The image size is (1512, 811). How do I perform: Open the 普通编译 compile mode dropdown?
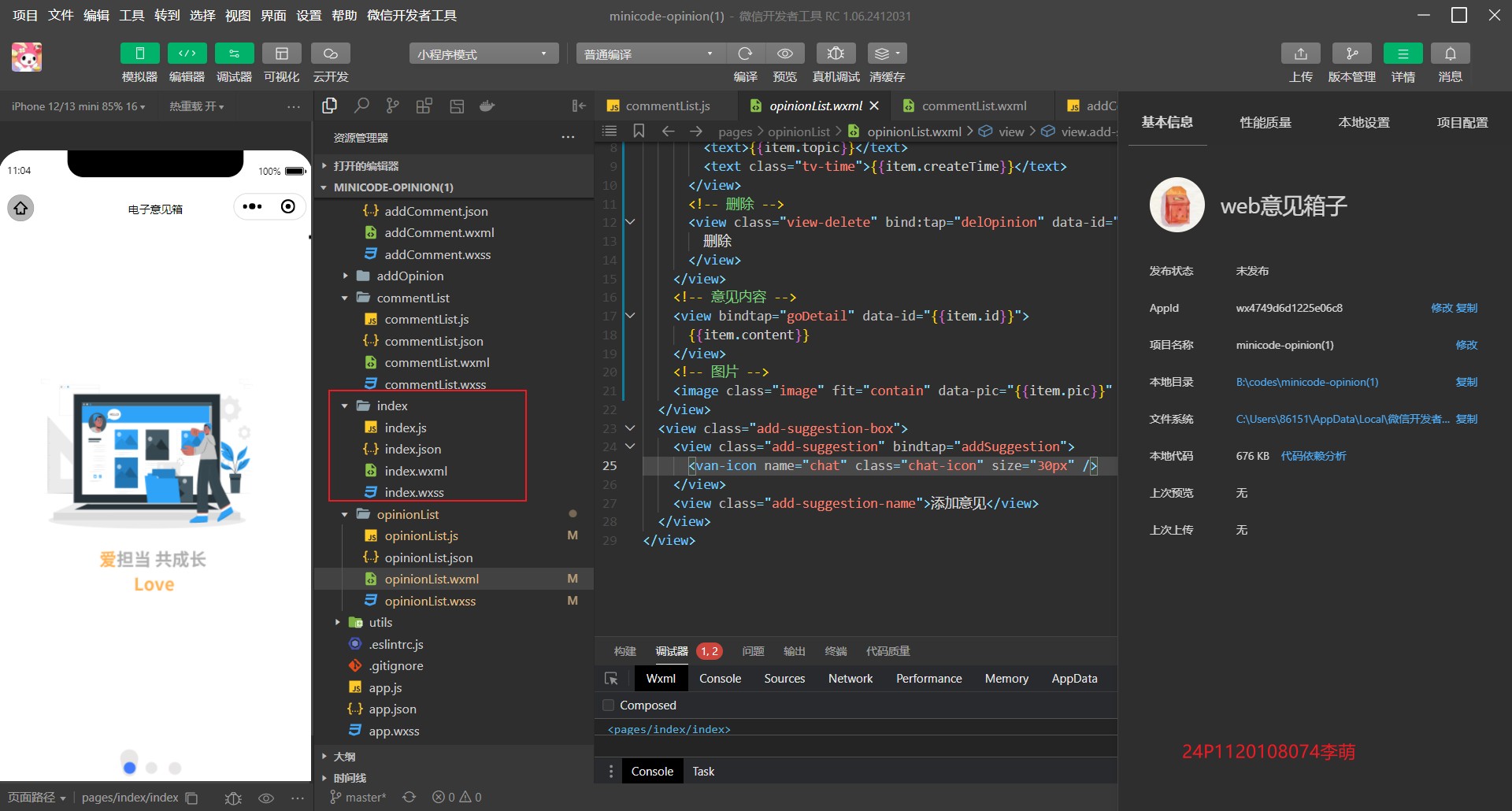coord(650,54)
